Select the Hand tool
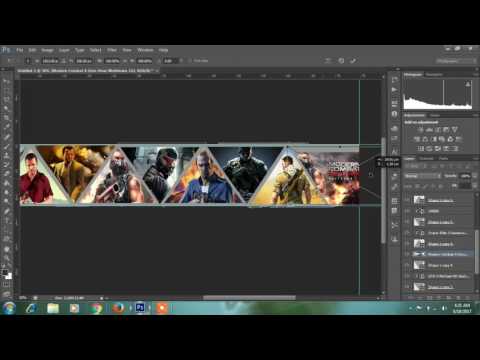The width and height of the screenshot is (480, 360). point(7,249)
